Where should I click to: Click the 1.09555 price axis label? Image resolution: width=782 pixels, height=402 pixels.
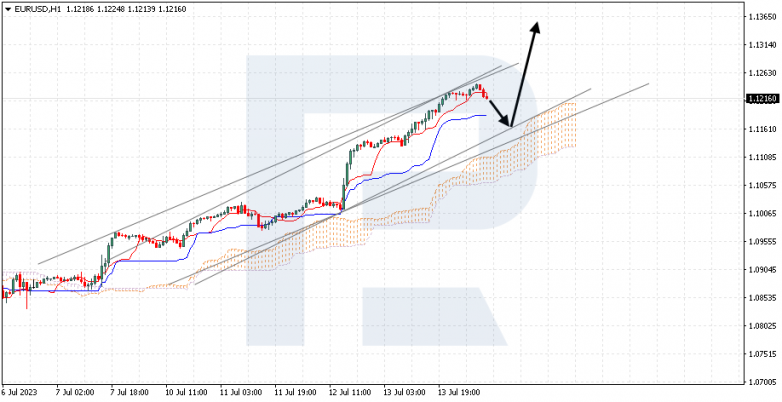[763, 241]
